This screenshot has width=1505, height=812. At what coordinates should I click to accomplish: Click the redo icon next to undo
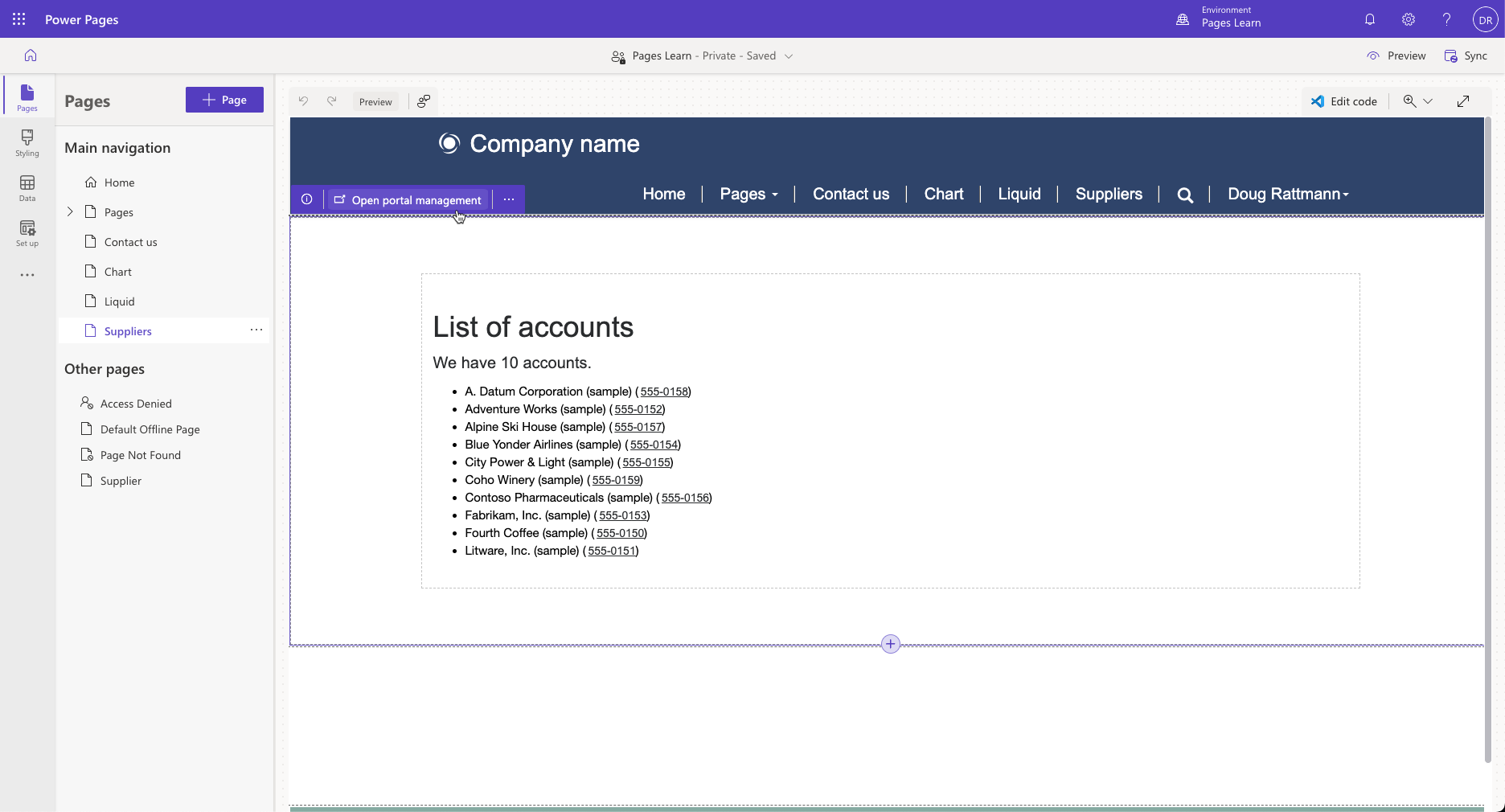pos(332,101)
